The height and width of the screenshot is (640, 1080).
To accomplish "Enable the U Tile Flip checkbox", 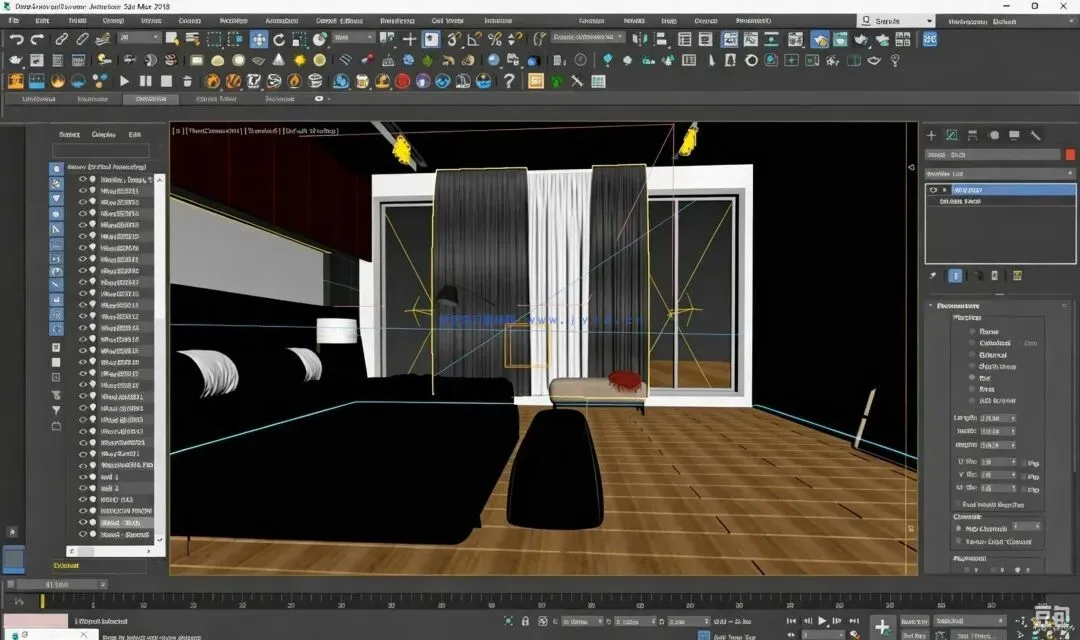I will click(1024, 463).
